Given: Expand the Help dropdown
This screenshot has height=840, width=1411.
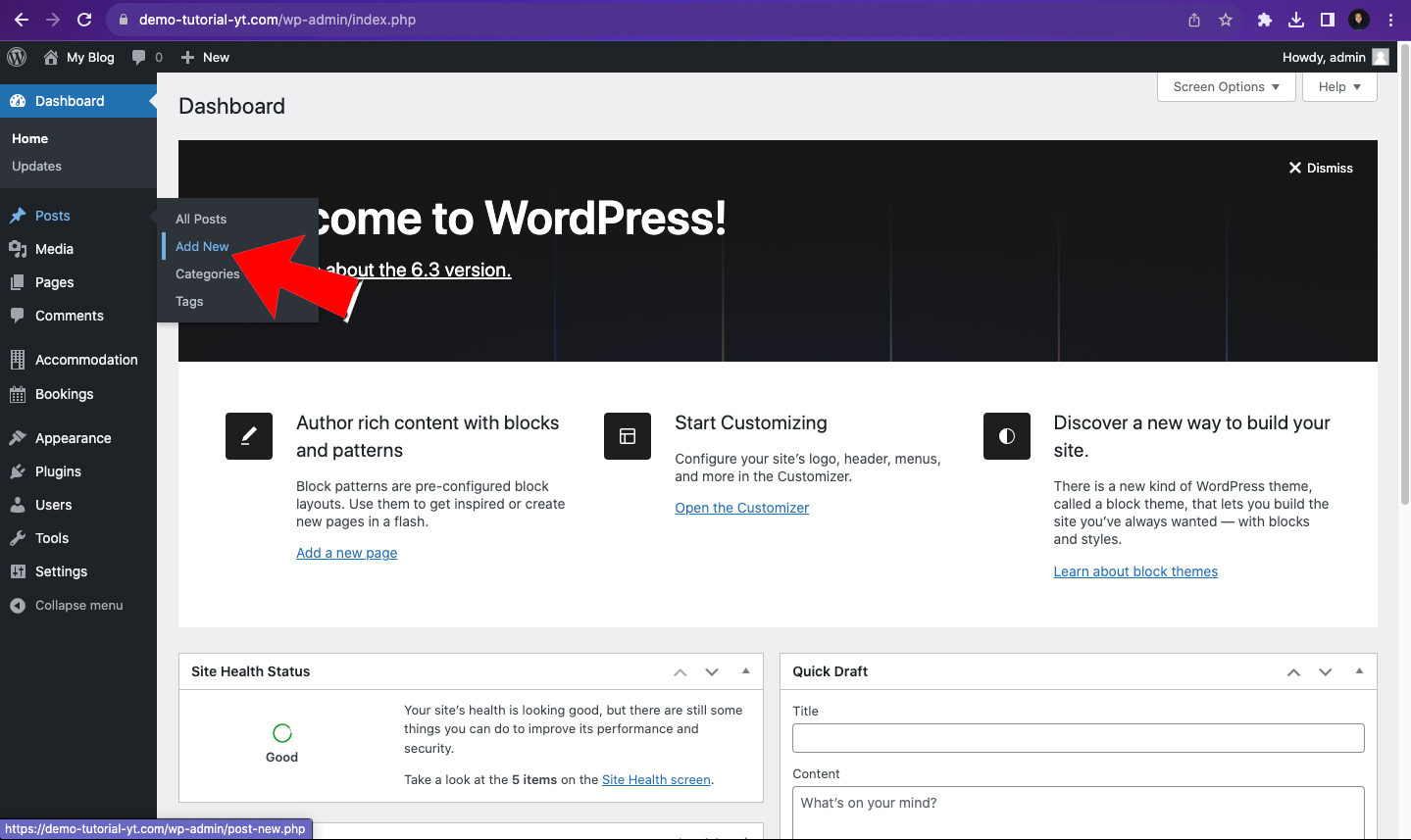Looking at the screenshot, I should coord(1338,86).
